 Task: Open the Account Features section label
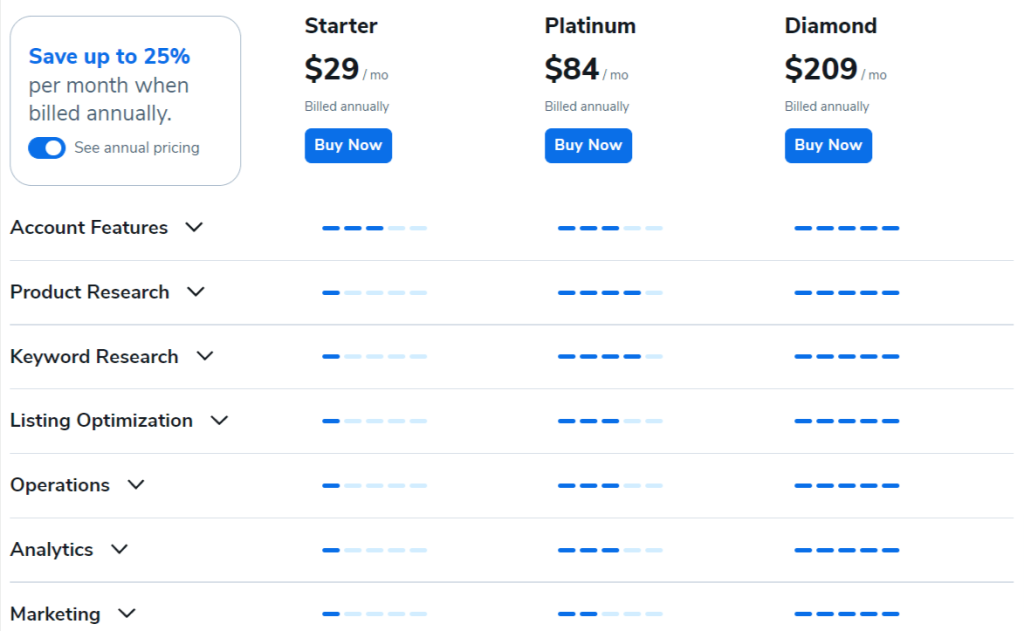(89, 227)
